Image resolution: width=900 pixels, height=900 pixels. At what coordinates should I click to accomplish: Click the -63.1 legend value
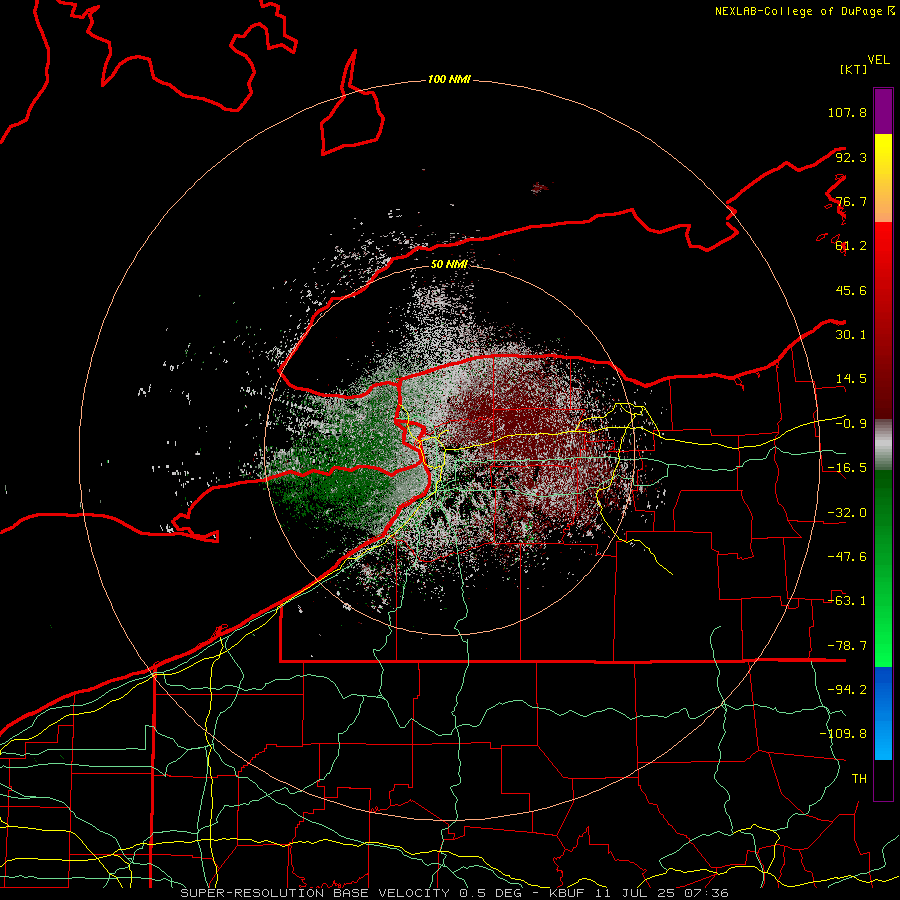tap(847, 601)
